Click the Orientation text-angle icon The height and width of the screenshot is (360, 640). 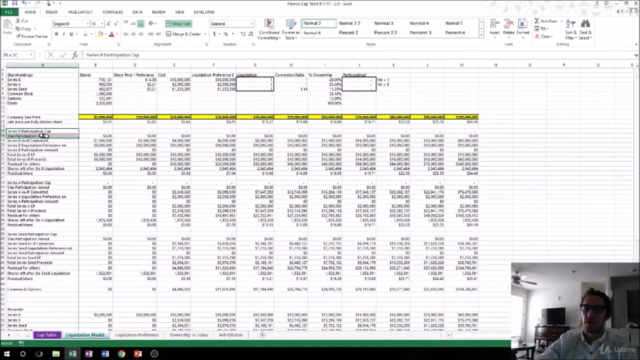click(x=151, y=24)
